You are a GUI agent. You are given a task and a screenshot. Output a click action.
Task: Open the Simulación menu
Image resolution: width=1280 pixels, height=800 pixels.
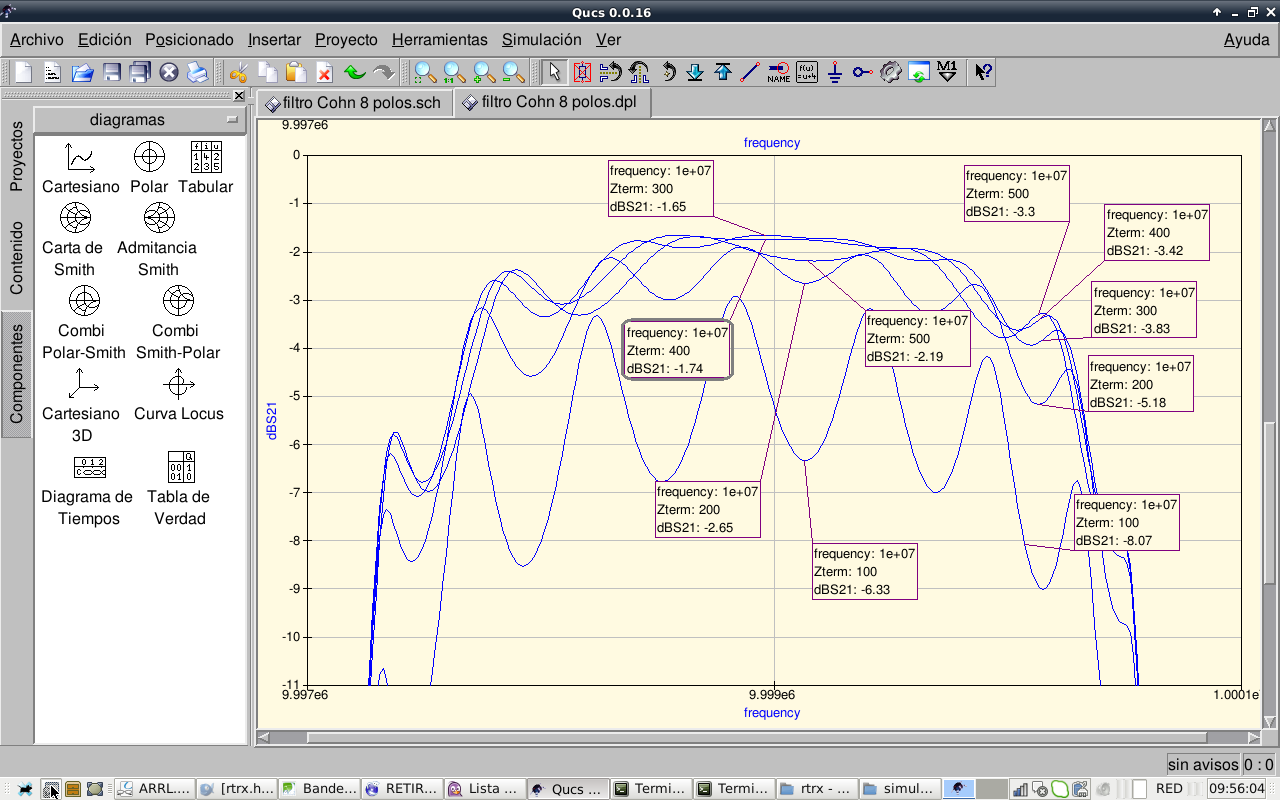point(541,40)
